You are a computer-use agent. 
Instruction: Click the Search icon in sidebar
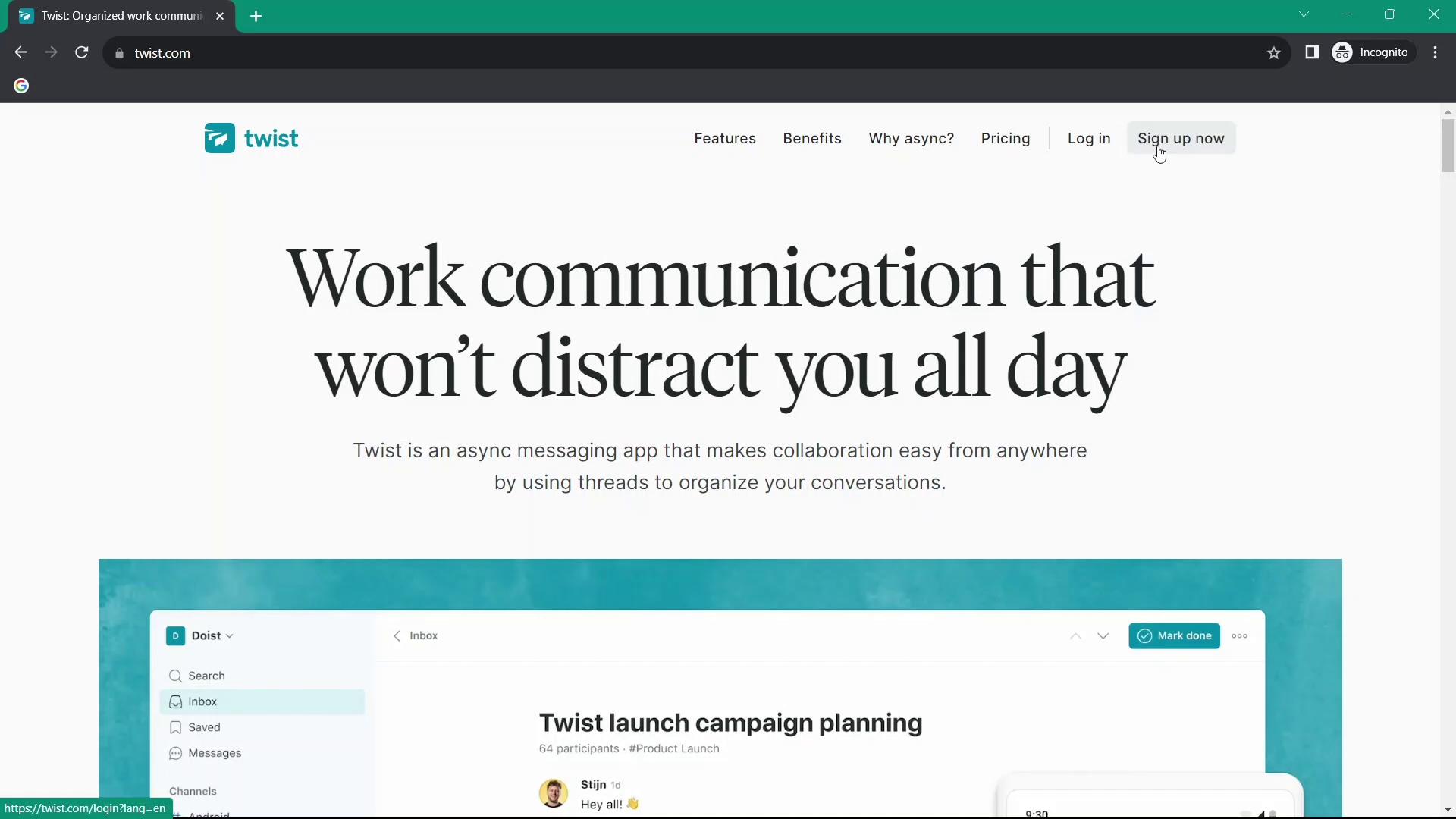pos(175,676)
